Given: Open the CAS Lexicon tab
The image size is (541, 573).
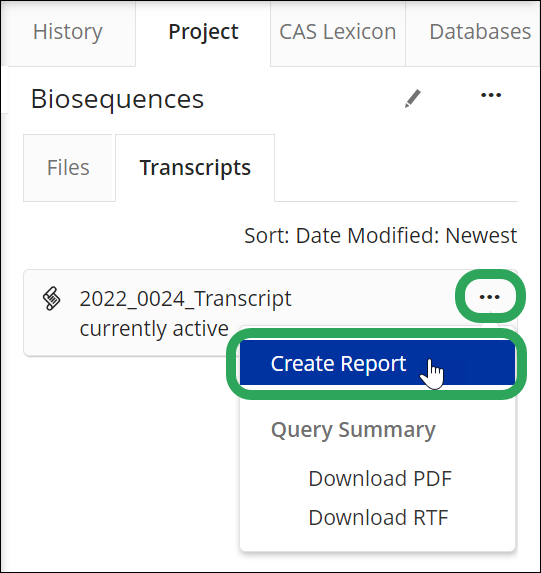Looking at the screenshot, I should pyautogui.click(x=338, y=32).
